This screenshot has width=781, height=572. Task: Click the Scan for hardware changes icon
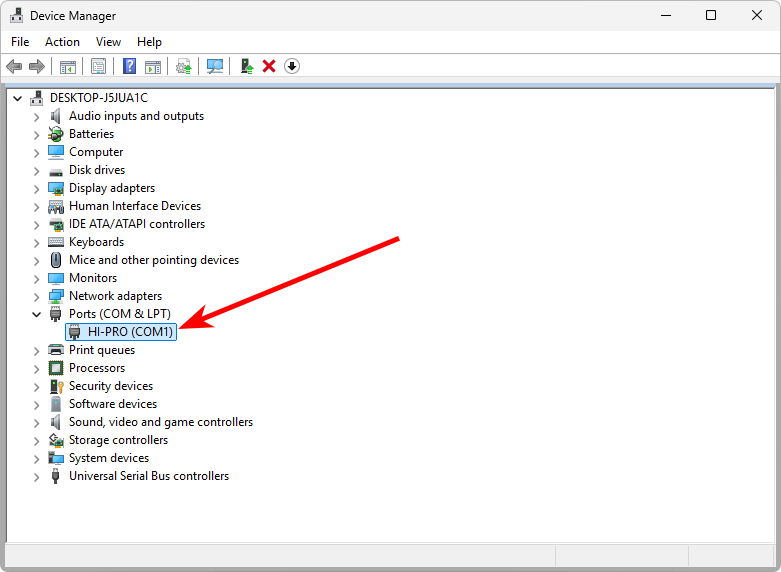click(214, 66)
